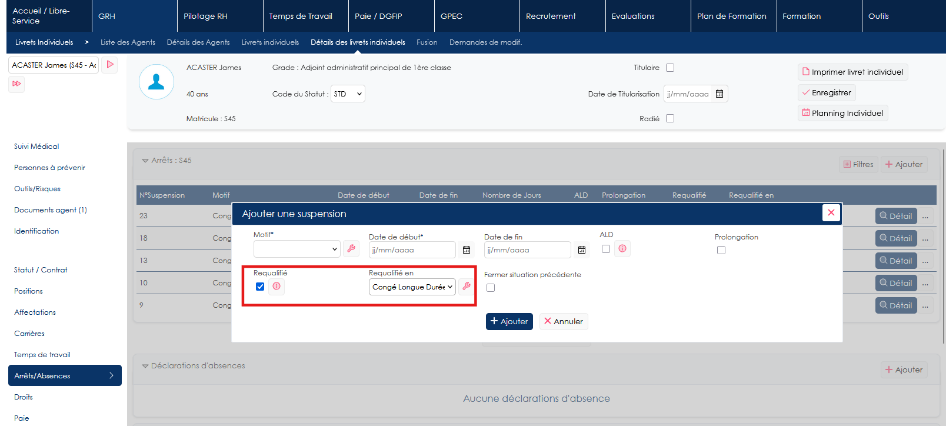
Task: Open Détail for suspension 23
Action: pos(896,215)
